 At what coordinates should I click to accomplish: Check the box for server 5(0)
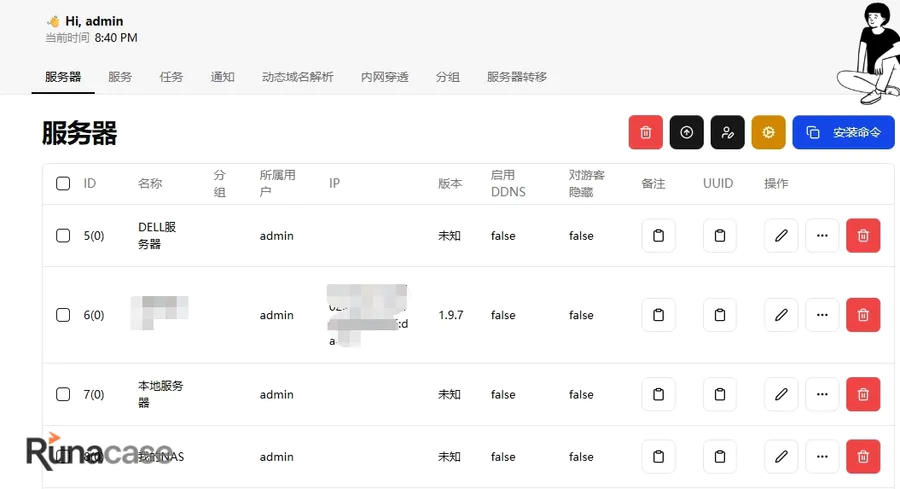63,235
